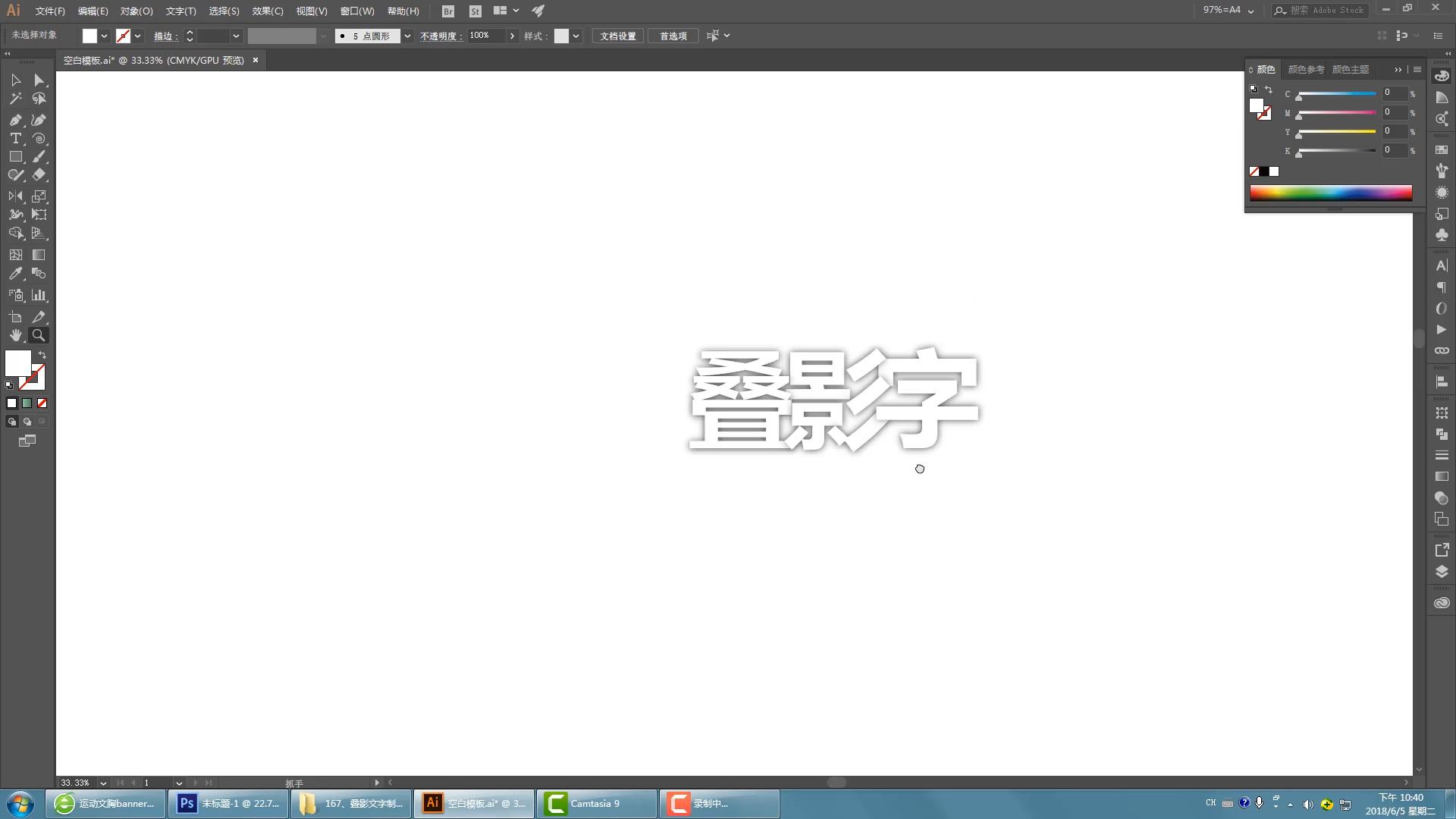Viewport: 1456px width, 819px height.
Task: Open the zoom level dropdown
Action: pos(103,783)
